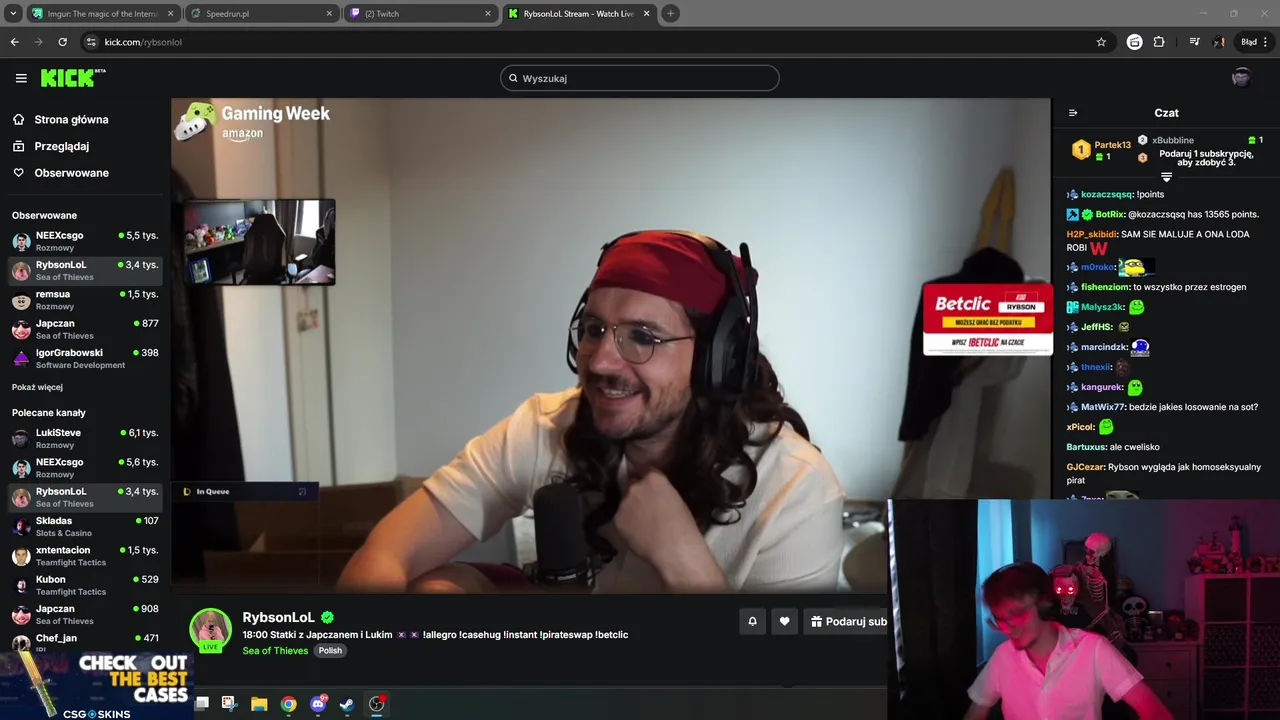Click Partek13 in the gift leaderboard
Screen dimensions: 1280x720
(1112, 145)
